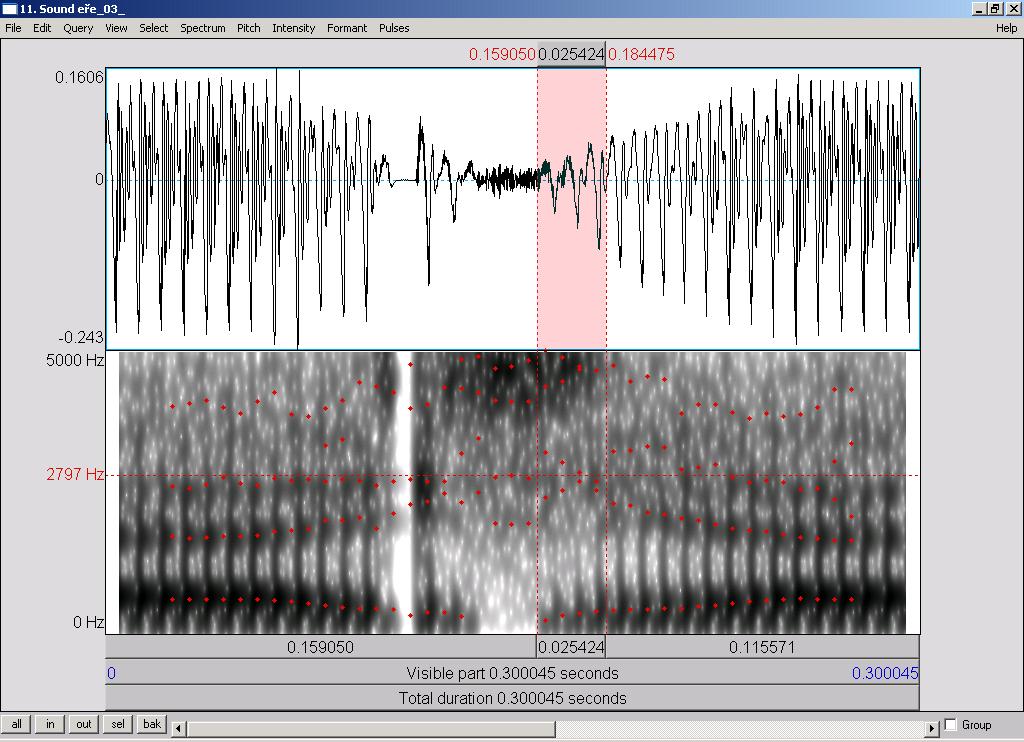Click the selection end time 0.184475 in red
The width and height of the screenshot is (1024, 742).
(641, 54)
